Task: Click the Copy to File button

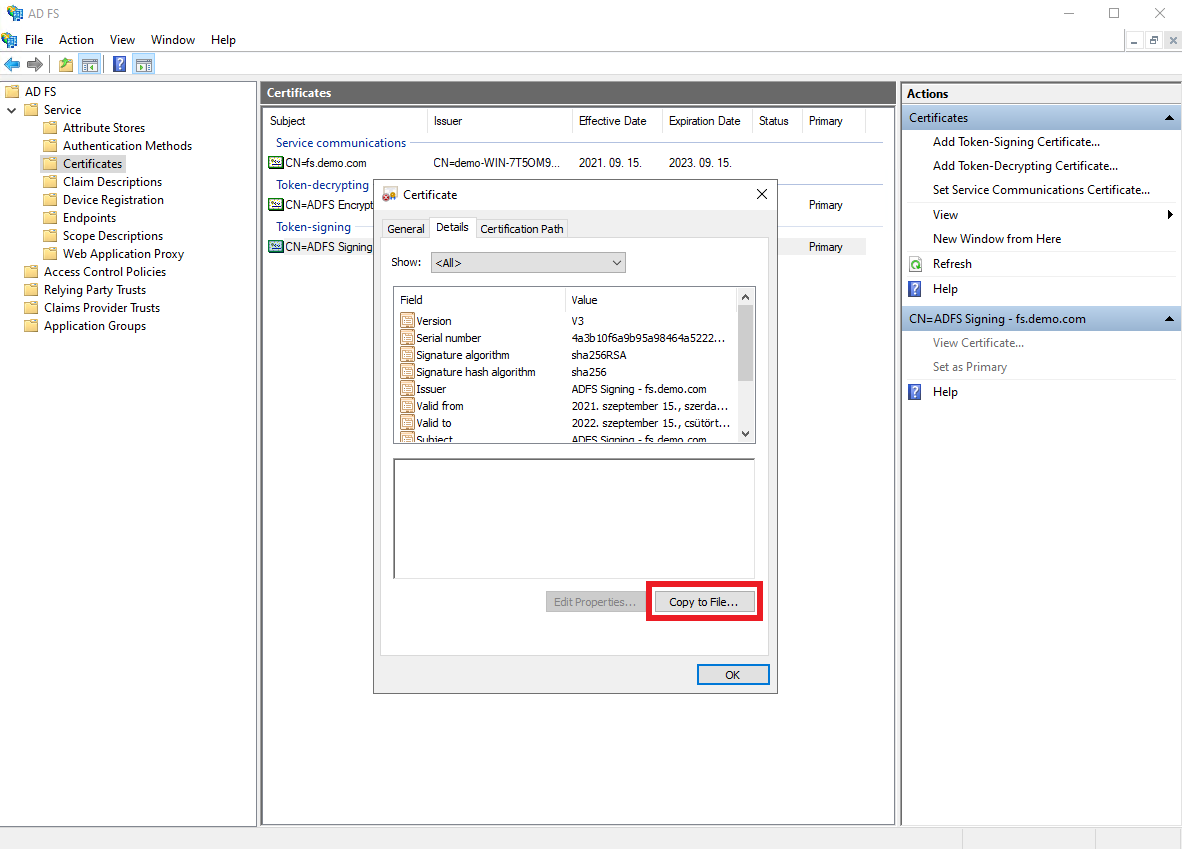Action: 703,601
